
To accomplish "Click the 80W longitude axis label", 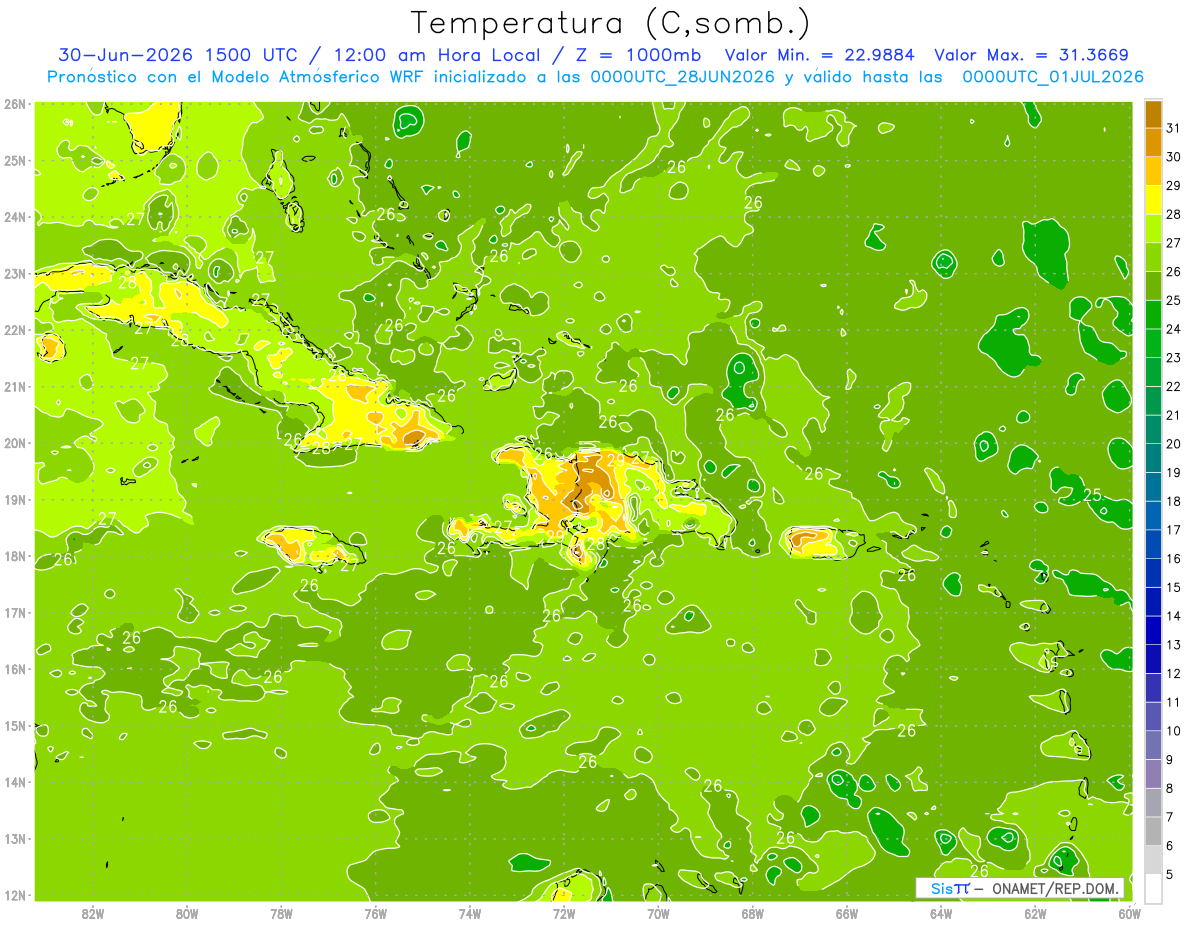I will point(186,913).
